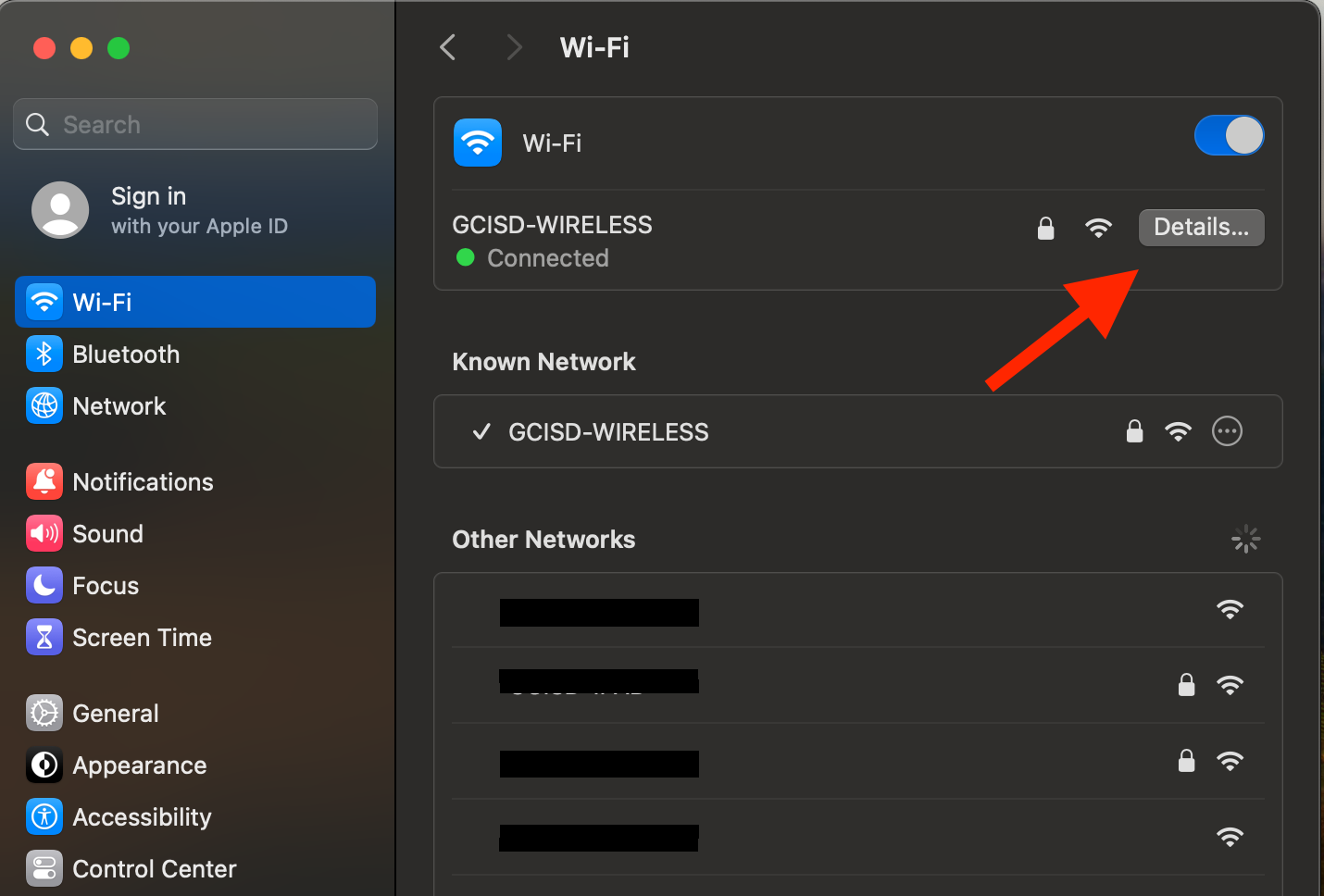Click the Accessibility icon
Viewport: 1324px width, 896px height.
click(x=44, y=816)
